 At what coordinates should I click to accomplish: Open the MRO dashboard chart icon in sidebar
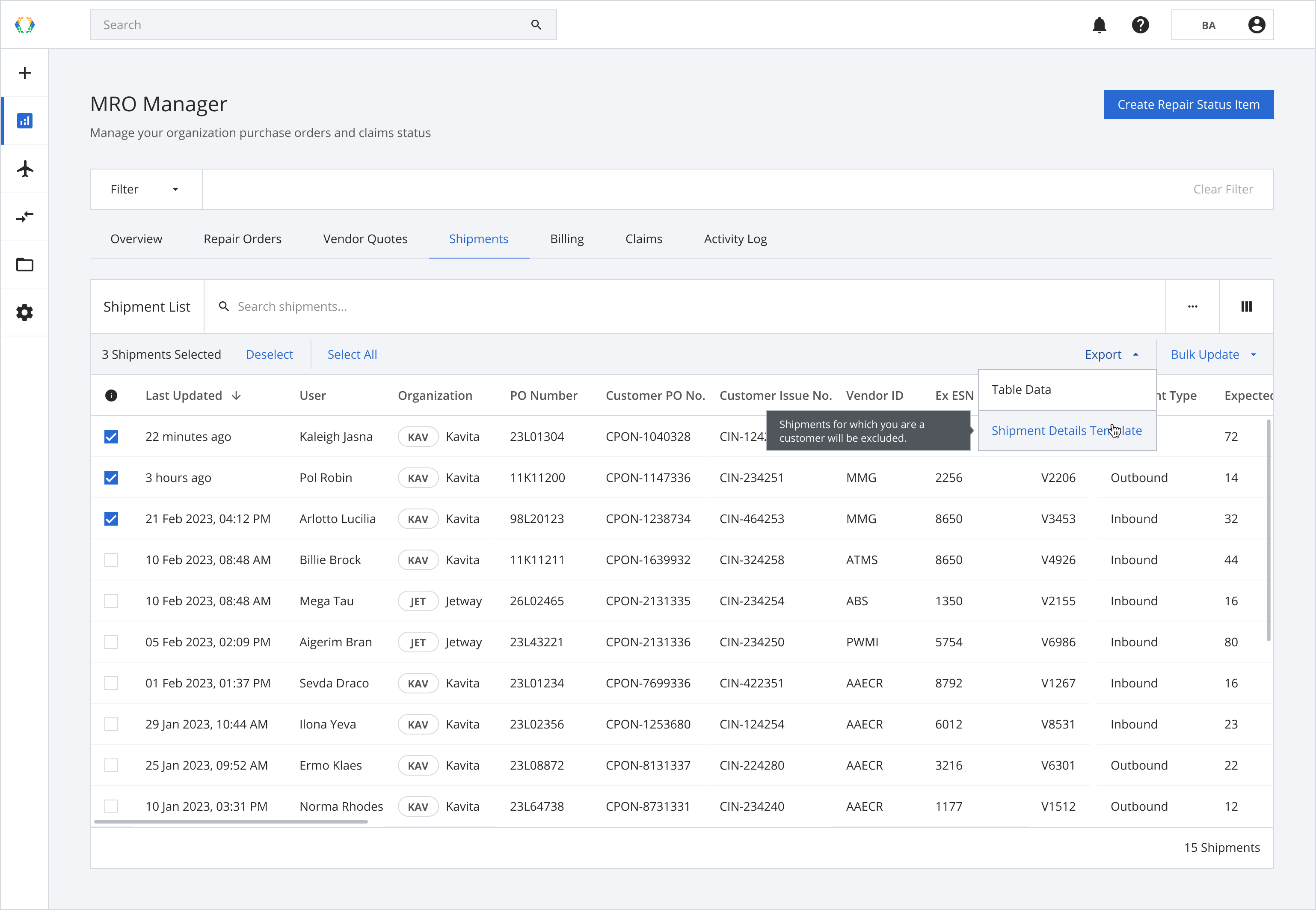point(24,120)
